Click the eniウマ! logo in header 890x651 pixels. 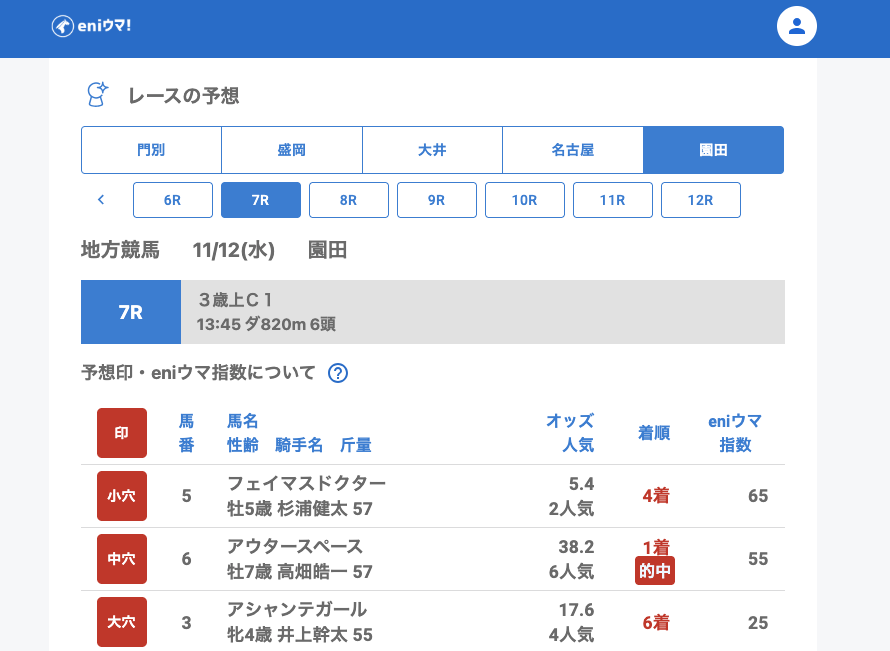tap(91, 26)
